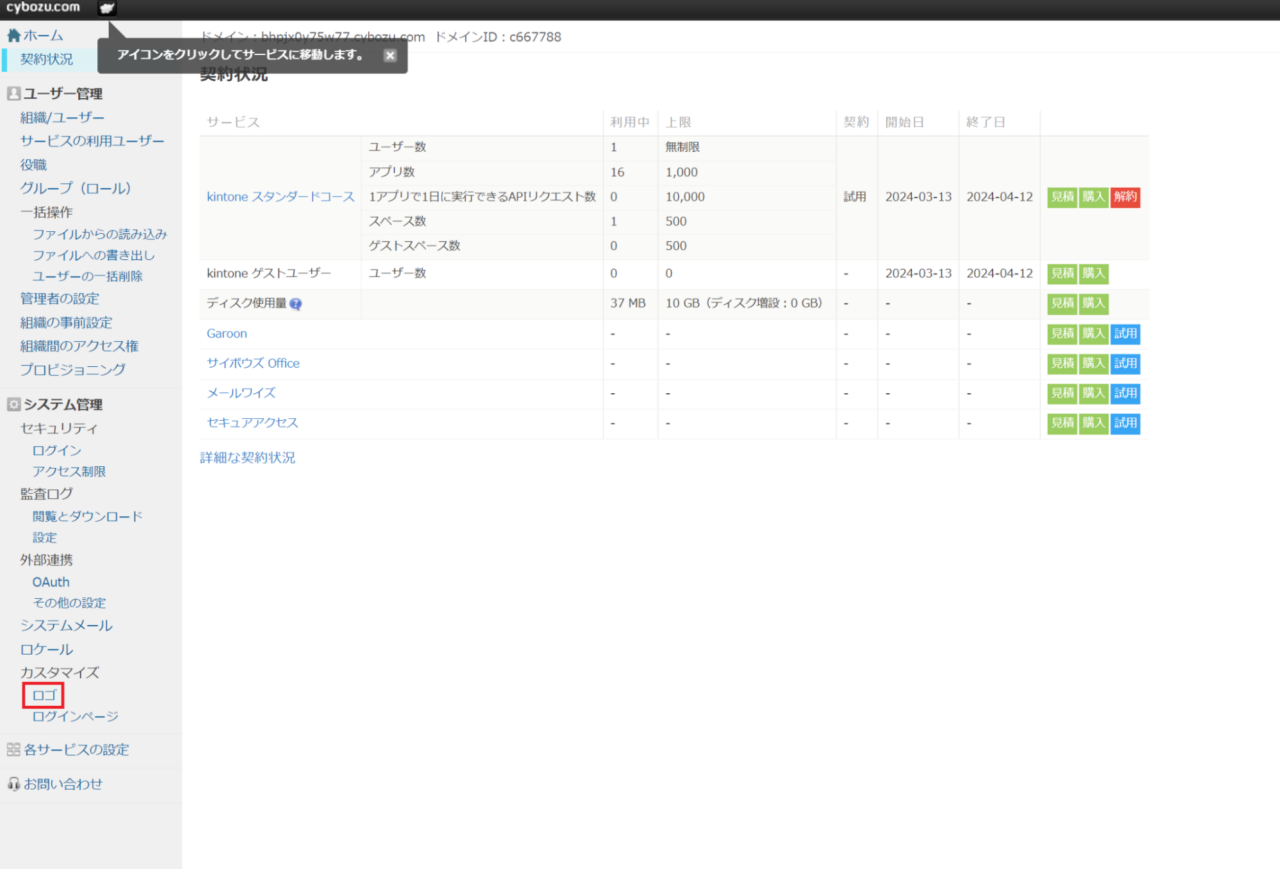Select OAuth under 外部連携
The width and height of the screenshot is (1280, 869).
click(51, 582)
